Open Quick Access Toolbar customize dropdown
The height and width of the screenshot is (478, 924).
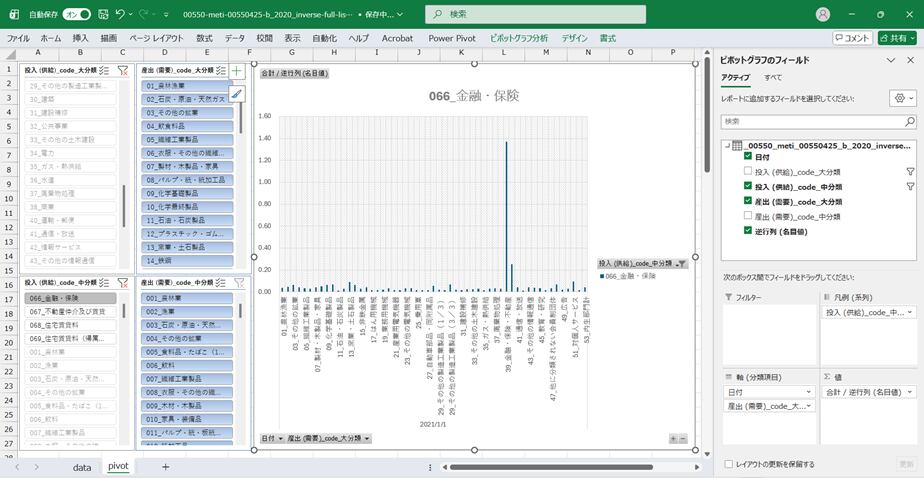[166, 14]
